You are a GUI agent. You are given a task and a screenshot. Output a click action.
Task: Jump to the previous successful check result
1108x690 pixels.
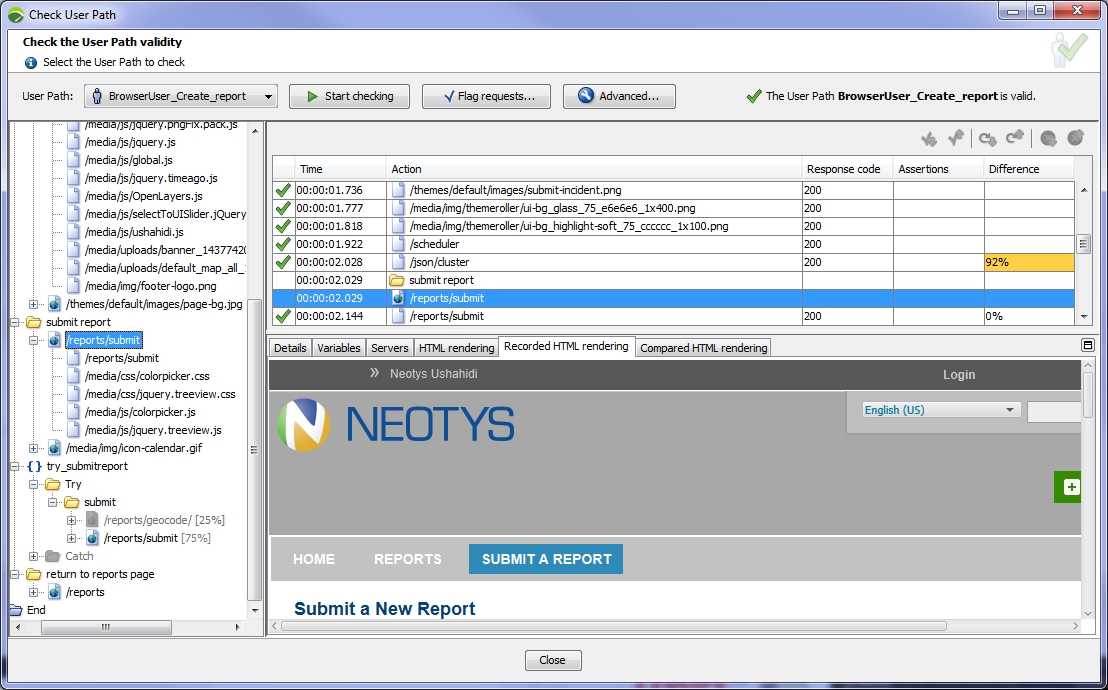tap(955, 138)
